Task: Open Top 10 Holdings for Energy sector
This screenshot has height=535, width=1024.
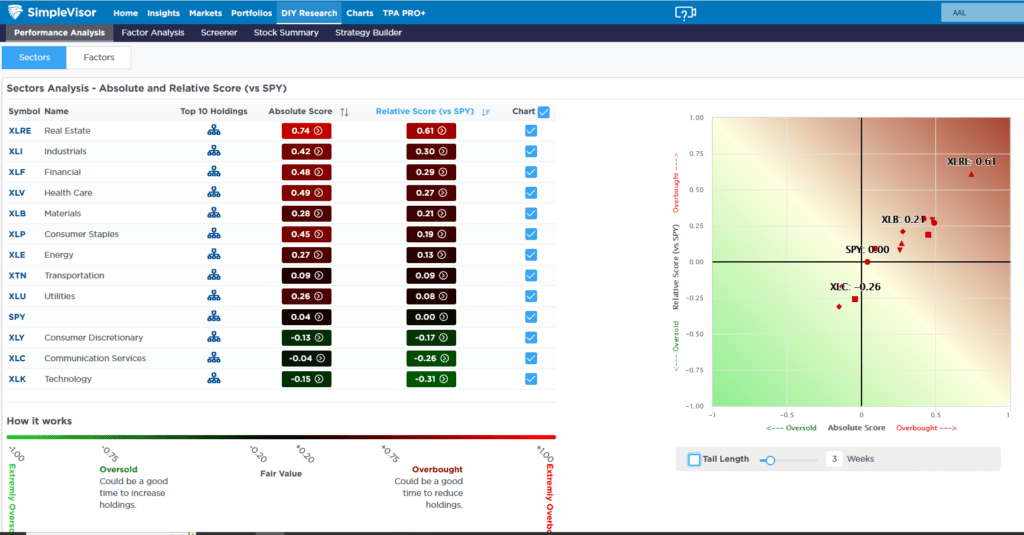Action: tap(213, 255)
